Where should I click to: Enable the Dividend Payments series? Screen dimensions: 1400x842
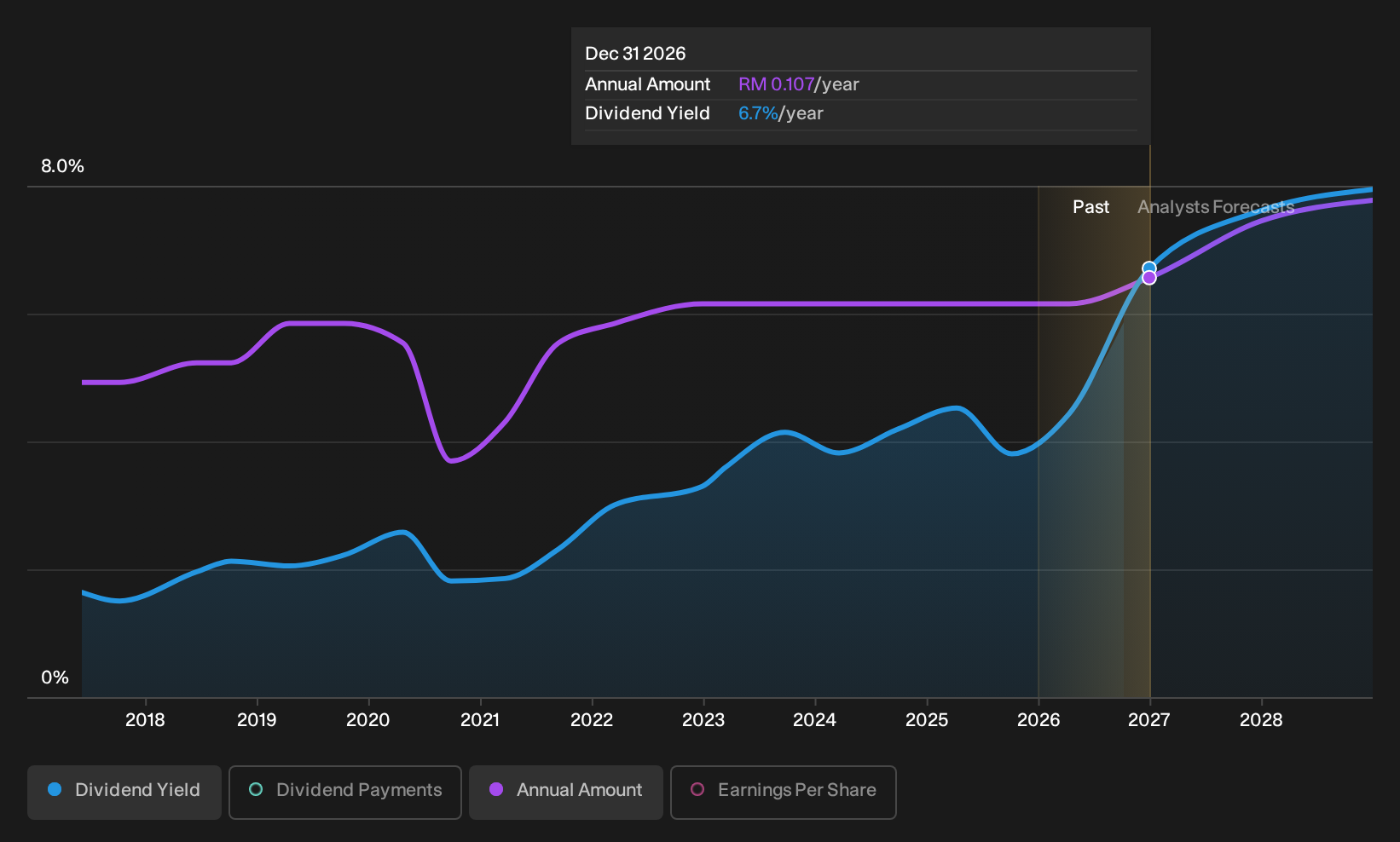click(345, 792)
